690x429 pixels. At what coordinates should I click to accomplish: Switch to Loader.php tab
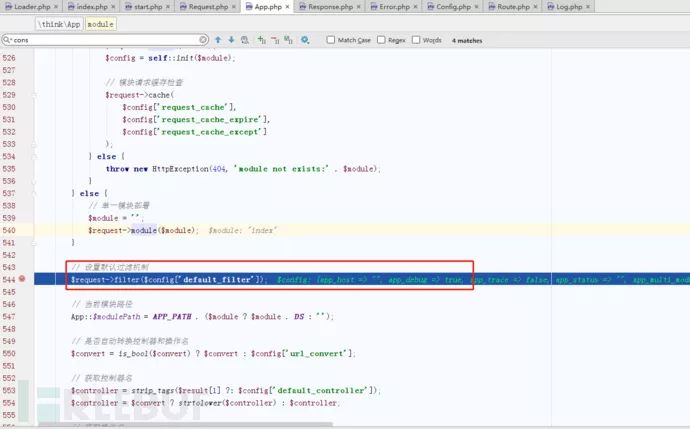pos(28,7)
